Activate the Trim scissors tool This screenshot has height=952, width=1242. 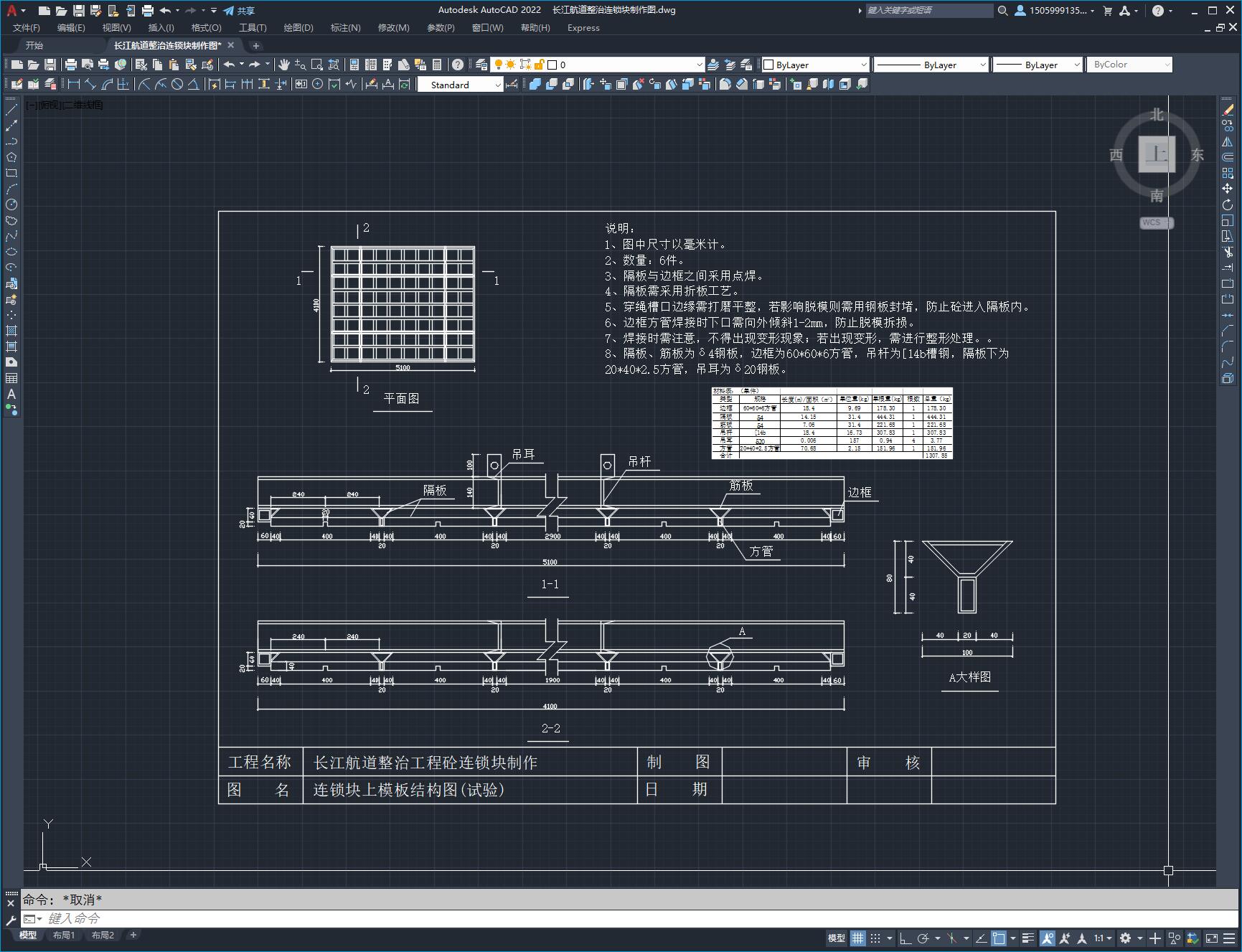pyautogui.click(x=1228, y=252)
